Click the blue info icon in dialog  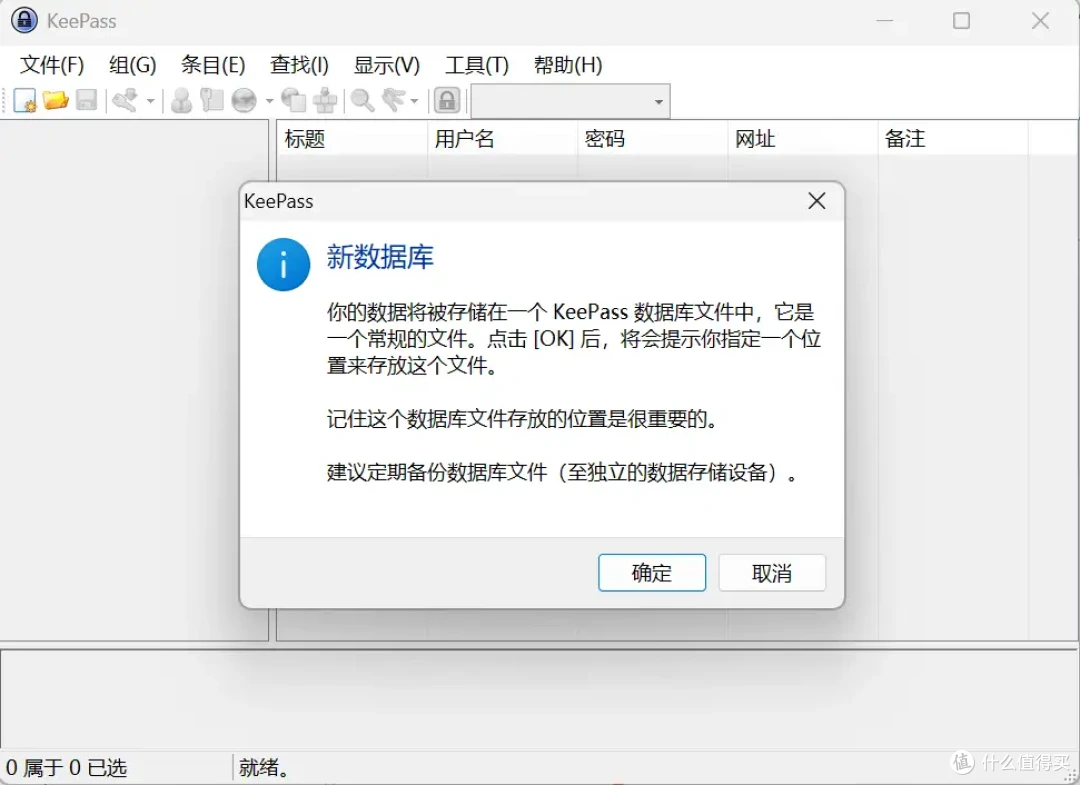tap(283, 264)
